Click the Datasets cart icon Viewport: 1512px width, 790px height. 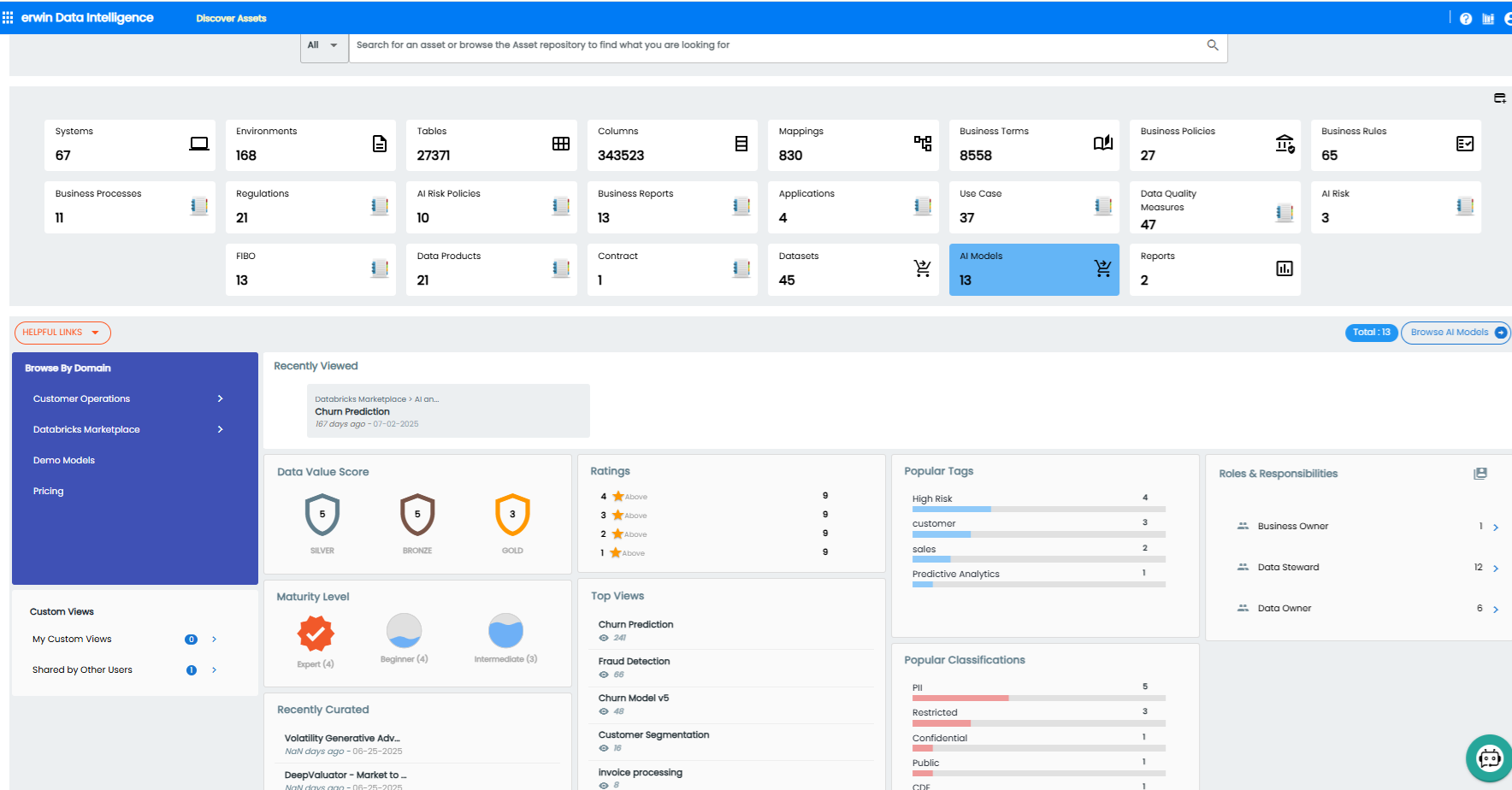(x=923, y=268)
